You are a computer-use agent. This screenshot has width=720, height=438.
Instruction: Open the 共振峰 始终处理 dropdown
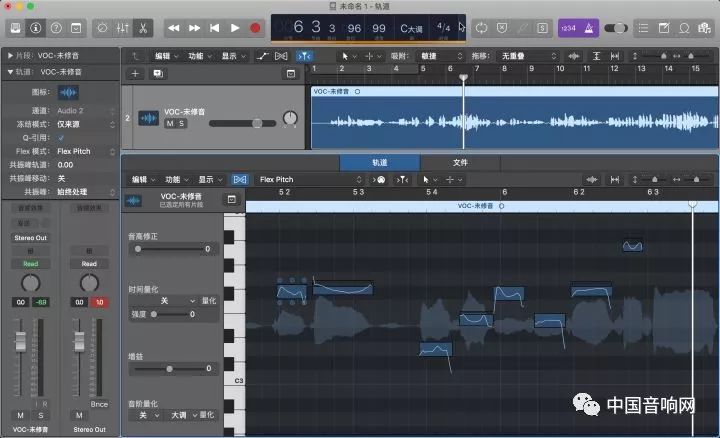tap(85, 191)
